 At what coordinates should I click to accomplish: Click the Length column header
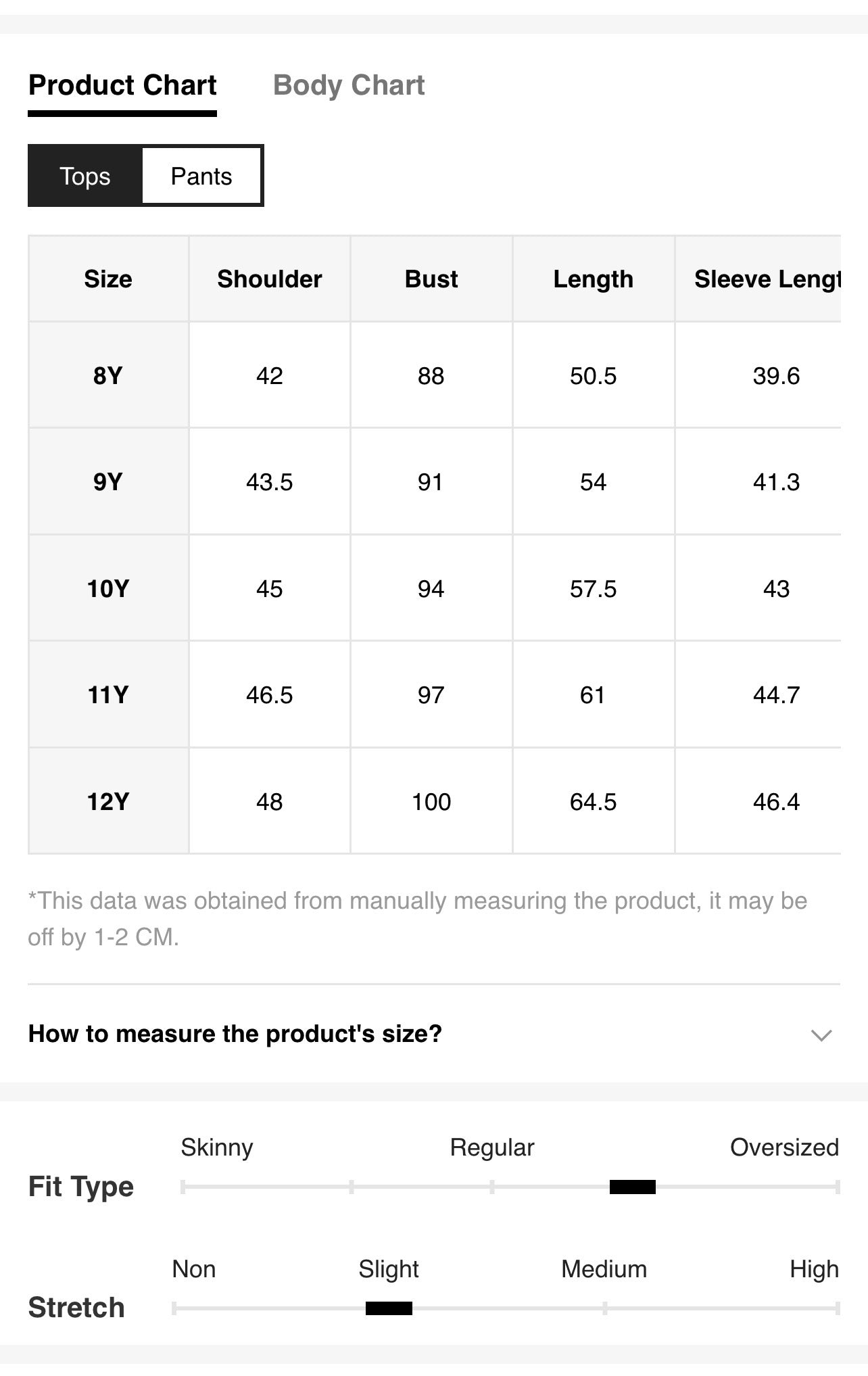pyautogui.click(x=594, y=279)
